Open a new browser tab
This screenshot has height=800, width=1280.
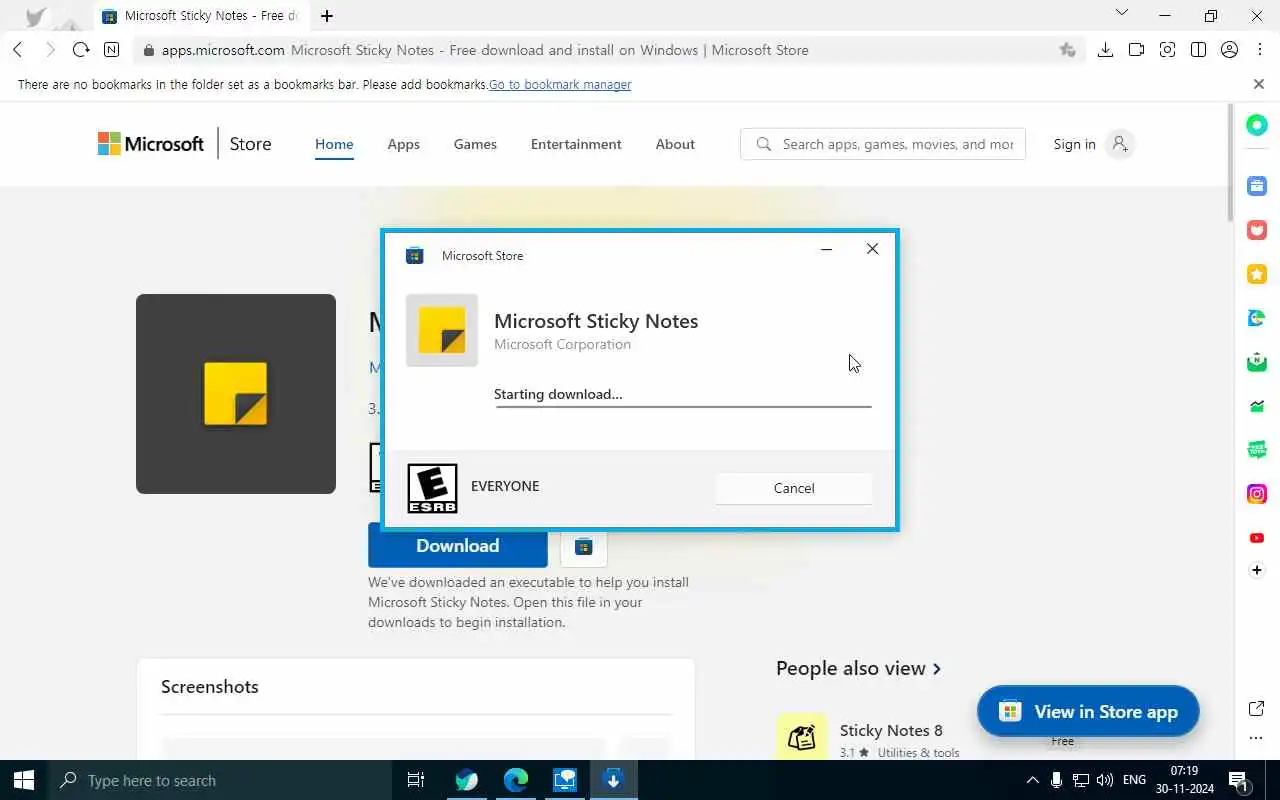point(326,16)
